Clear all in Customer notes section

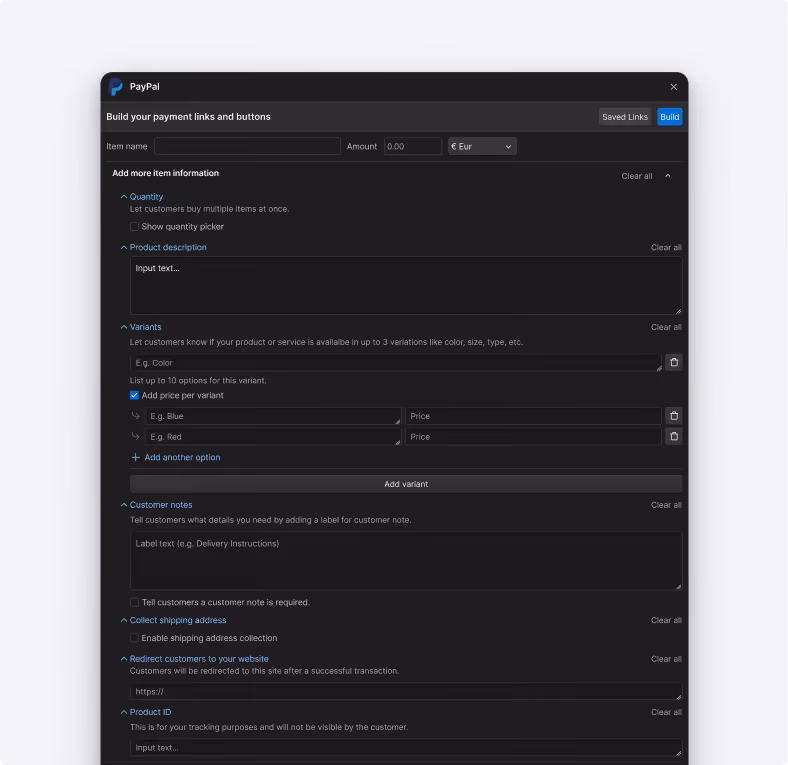point(666,505)
